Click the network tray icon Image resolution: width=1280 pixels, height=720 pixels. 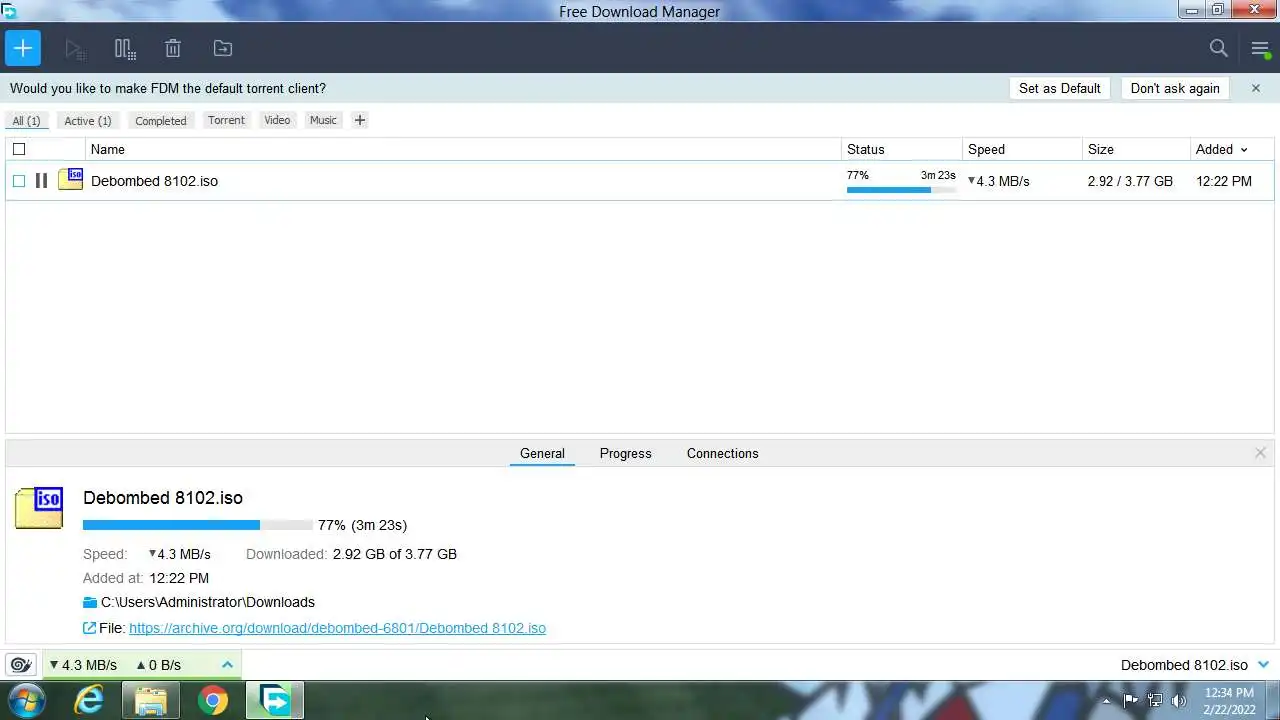(x=1155, y=700)
